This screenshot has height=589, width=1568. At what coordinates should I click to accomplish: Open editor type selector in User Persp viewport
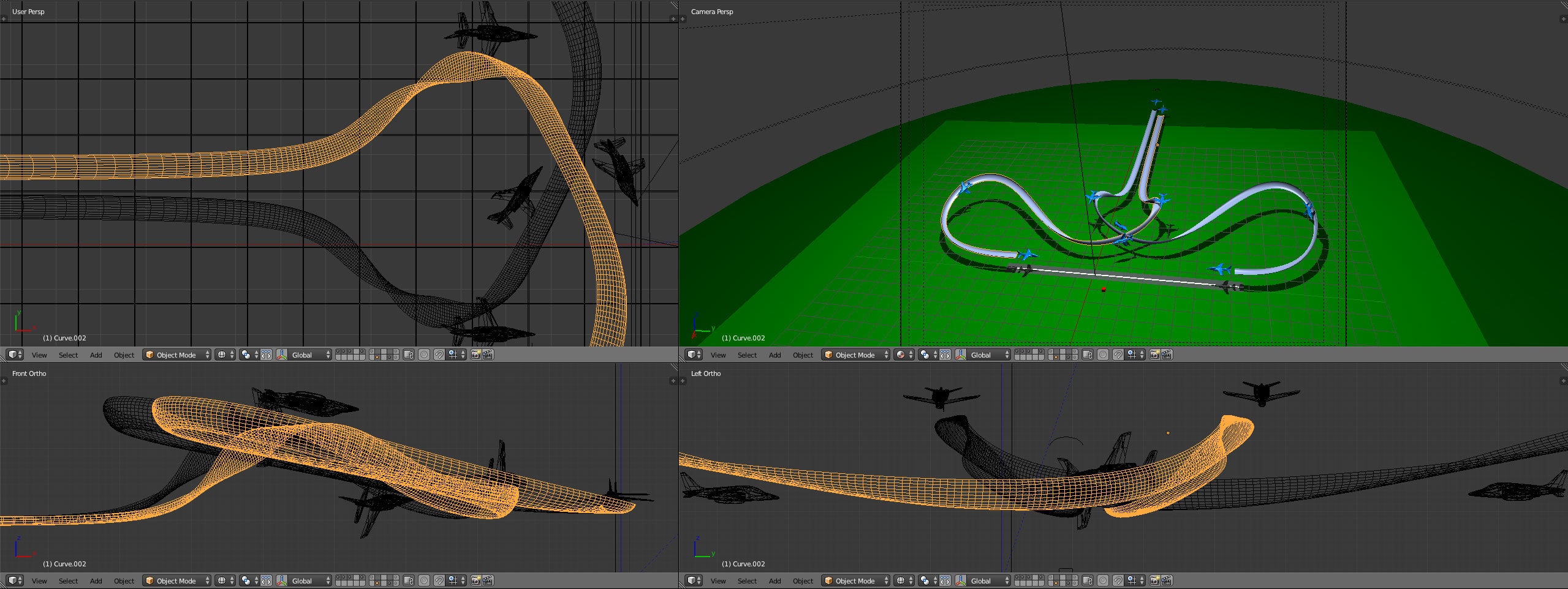15,355
